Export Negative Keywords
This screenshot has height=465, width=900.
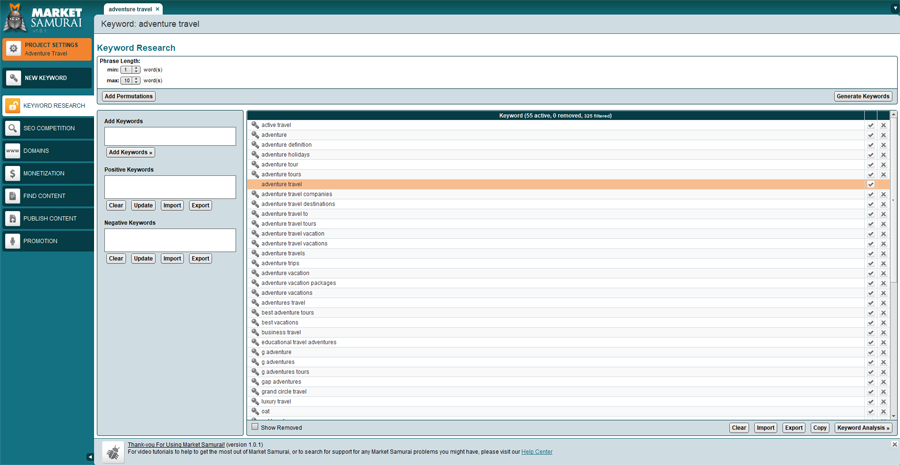(x=200, y=258)
